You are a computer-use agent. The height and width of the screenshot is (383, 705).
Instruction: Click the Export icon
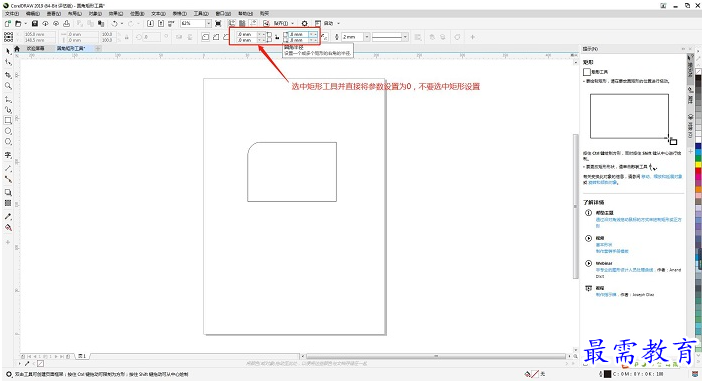pos(161,23)
